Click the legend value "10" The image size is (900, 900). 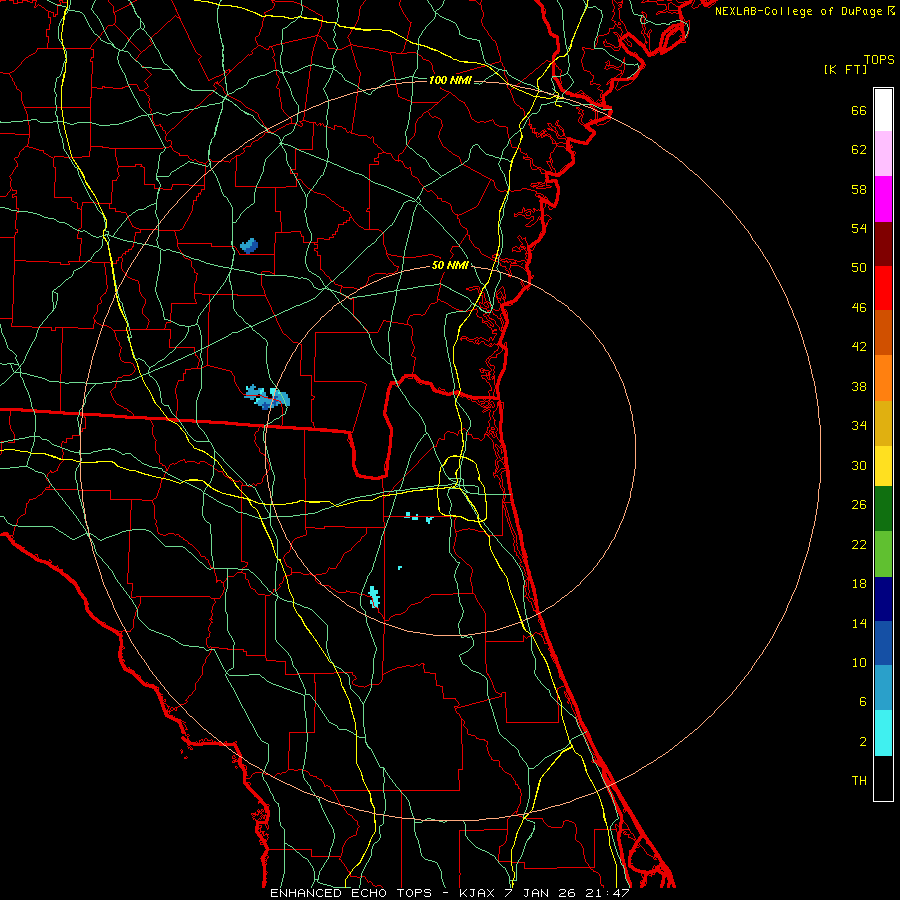point(859,663)
